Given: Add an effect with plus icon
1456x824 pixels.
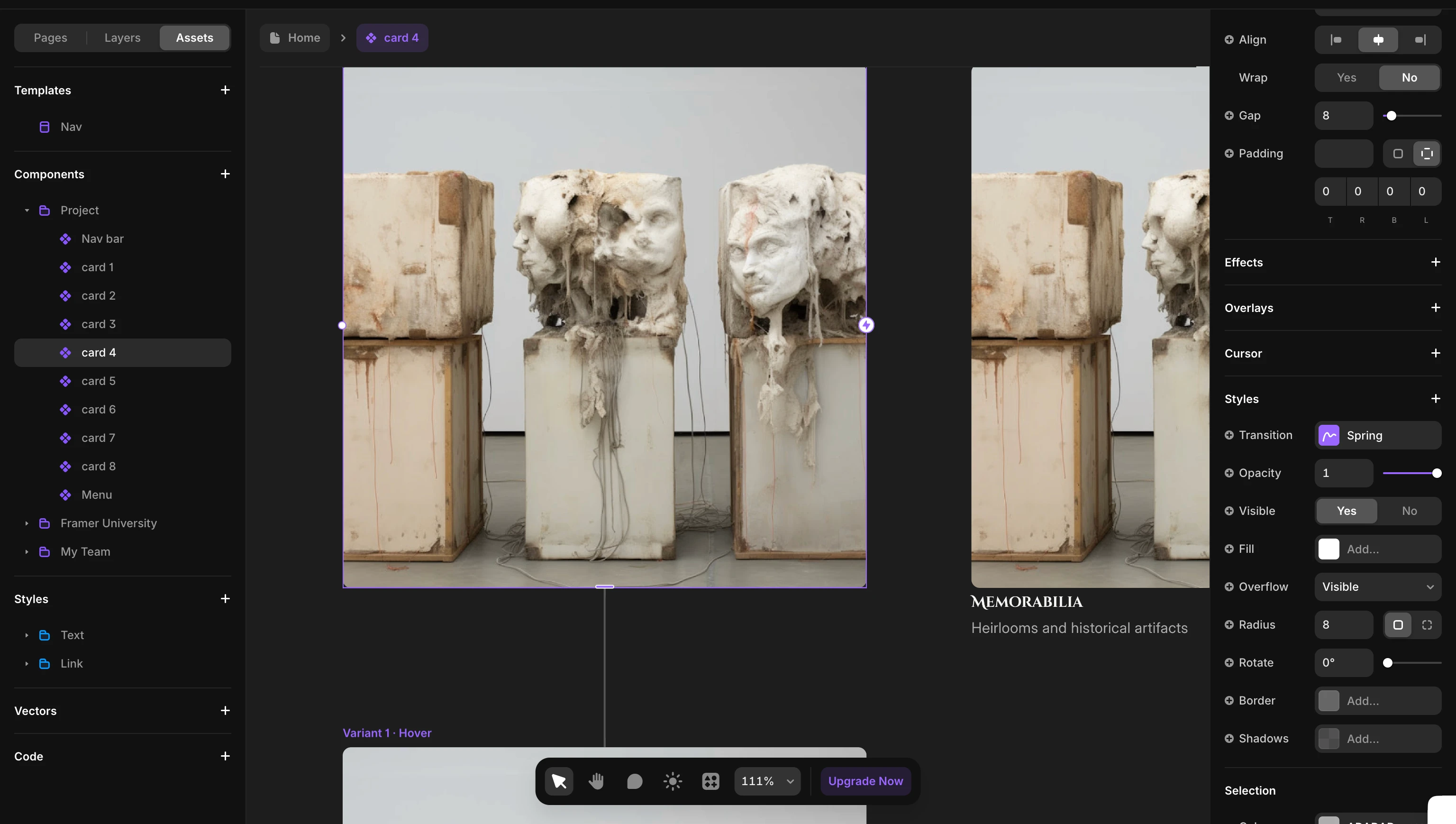Looking at the screenshot, I should click(x=1436, y=262).
